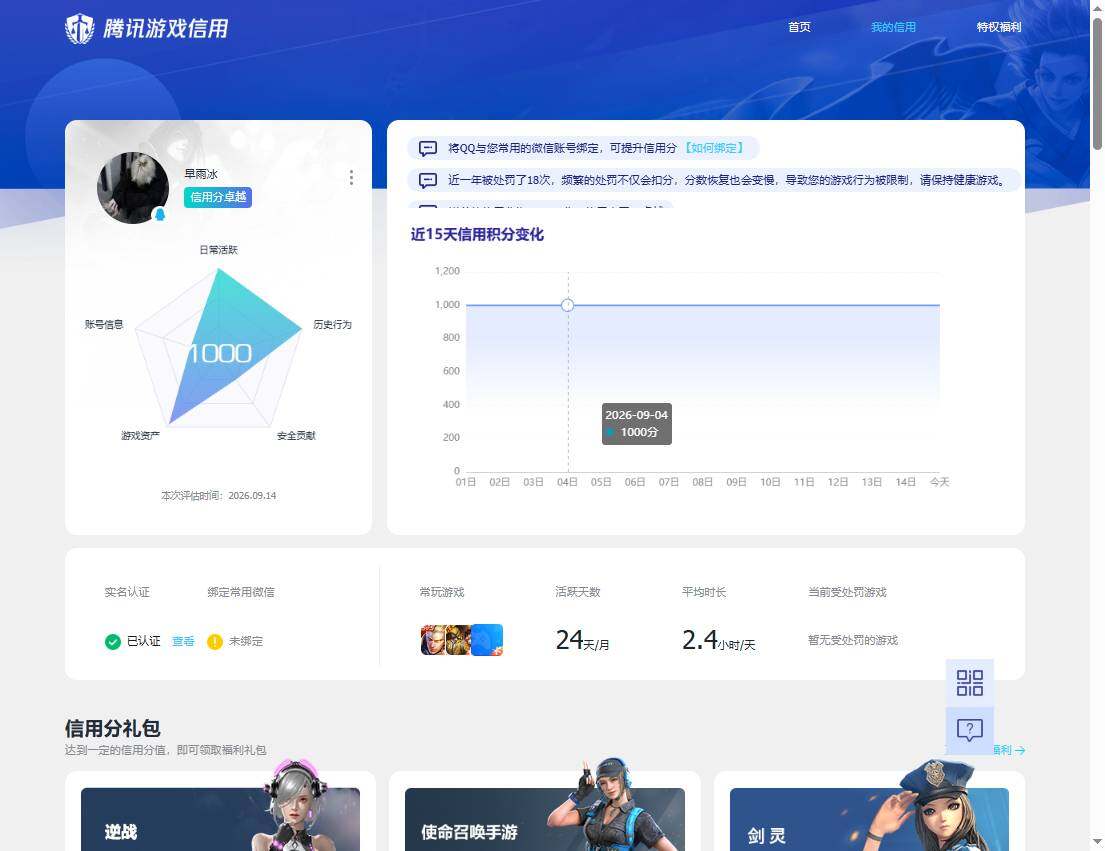The image size is (1105, 851).
Task: Click the 24天/月 active days value
Action: [x=582, y=640]
